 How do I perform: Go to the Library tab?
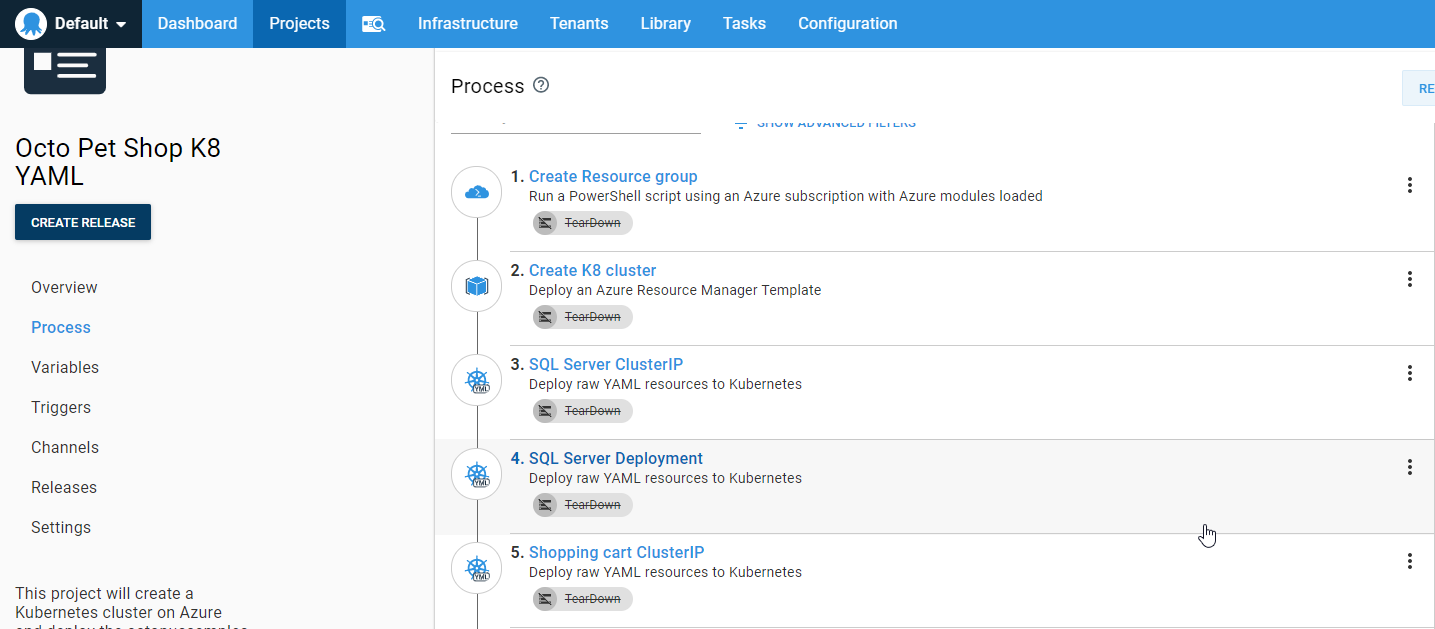665,24
